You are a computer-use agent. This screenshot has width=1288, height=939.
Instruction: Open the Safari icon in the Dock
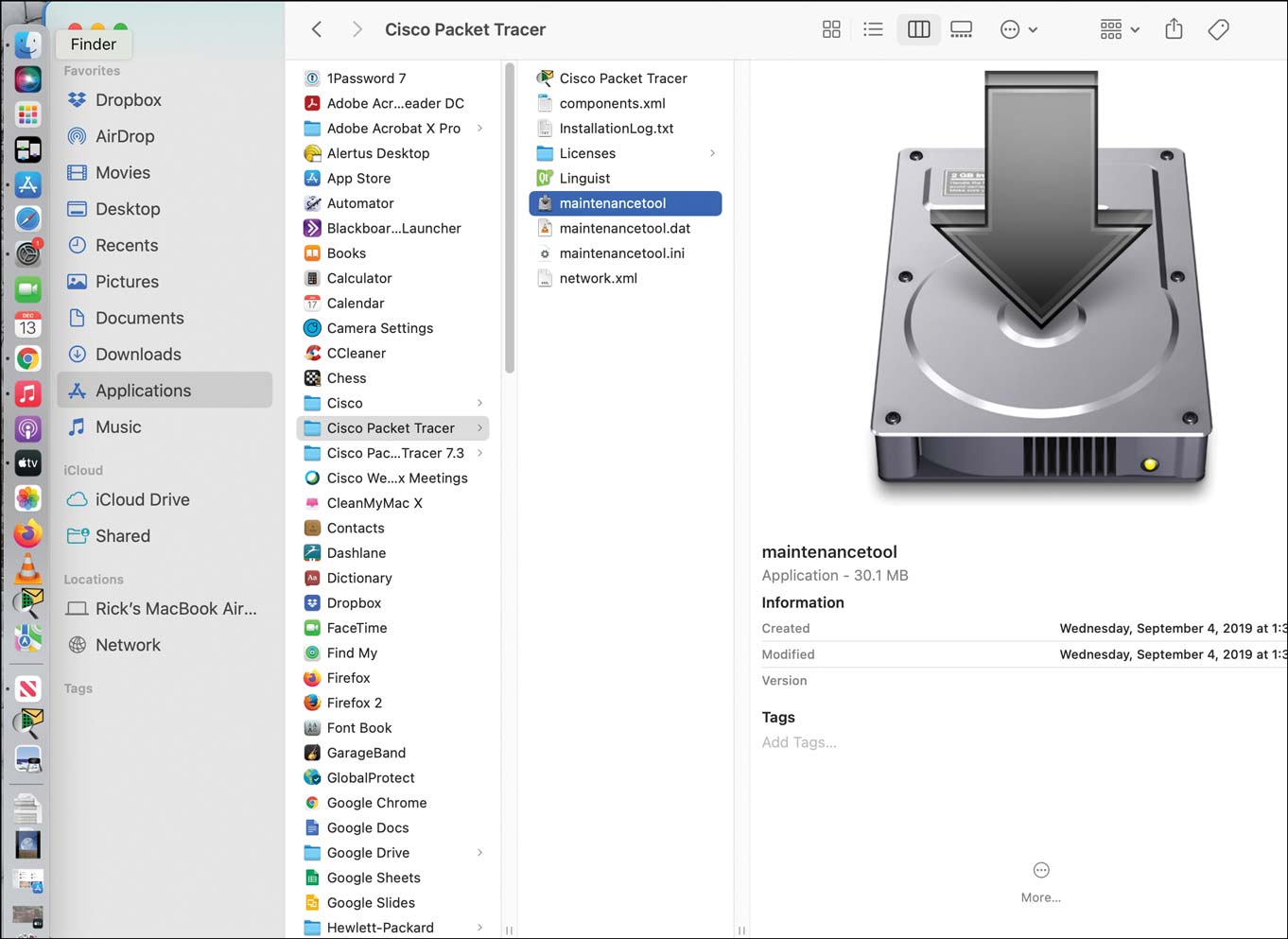coord(27,218)
